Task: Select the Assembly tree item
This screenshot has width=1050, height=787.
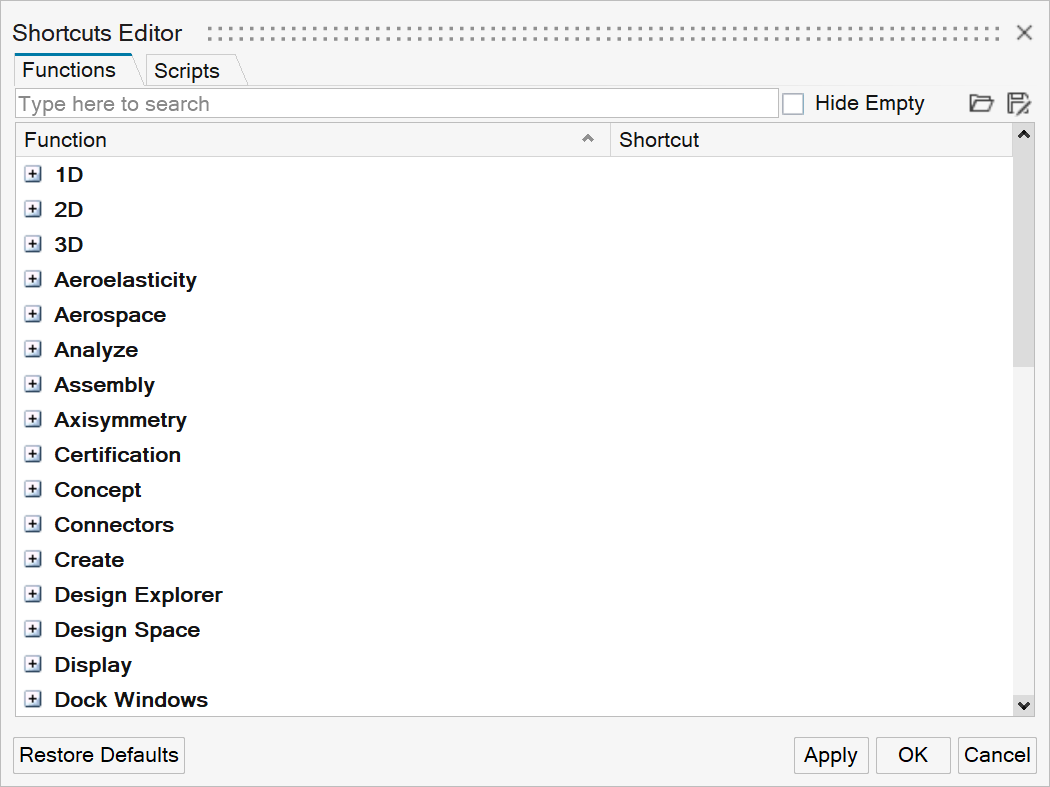Action: [104, 385]
